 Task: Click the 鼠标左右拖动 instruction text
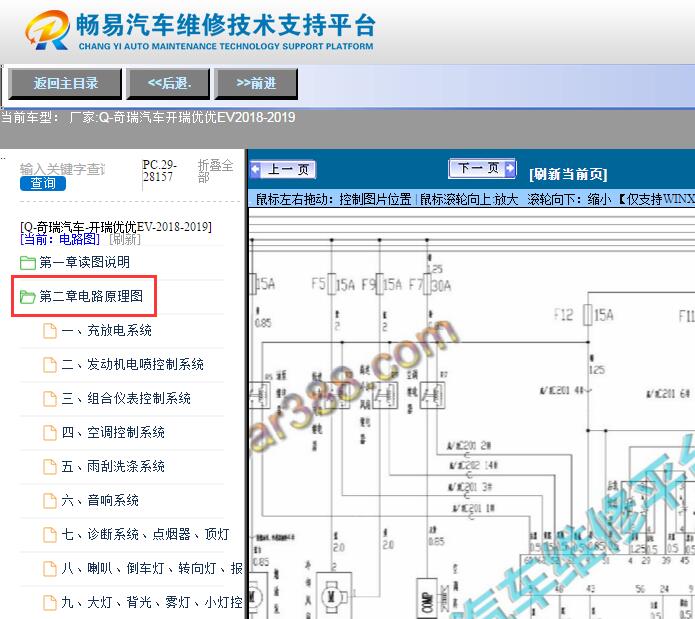pyautogui.click(x=333, y=199)
